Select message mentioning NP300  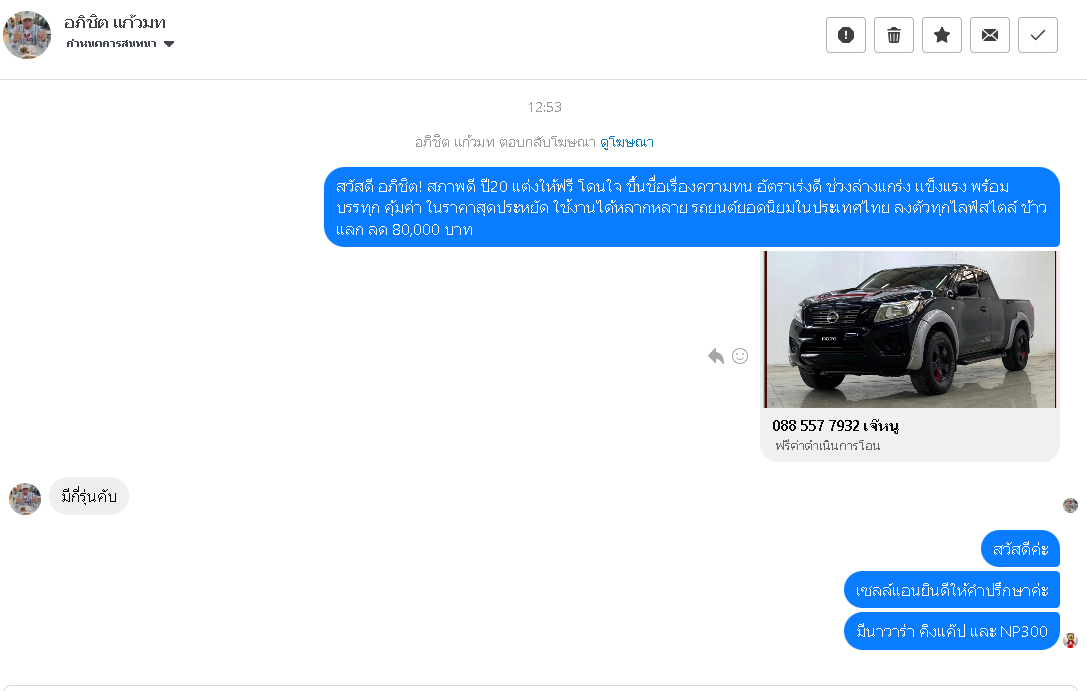952,631
